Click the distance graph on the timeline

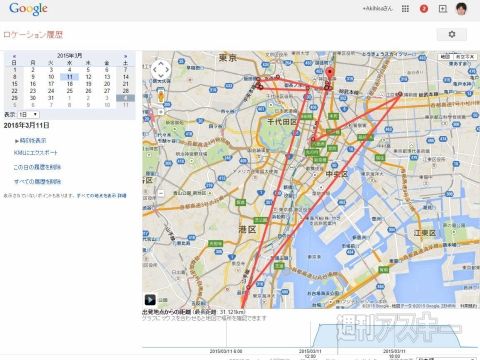pos(310,335)
